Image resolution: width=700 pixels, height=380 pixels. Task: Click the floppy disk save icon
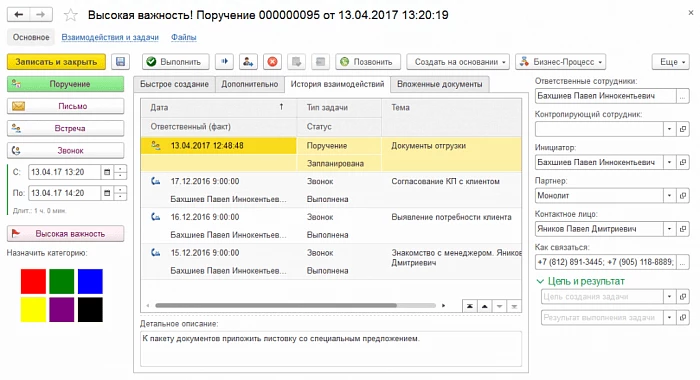coord(121,62)
